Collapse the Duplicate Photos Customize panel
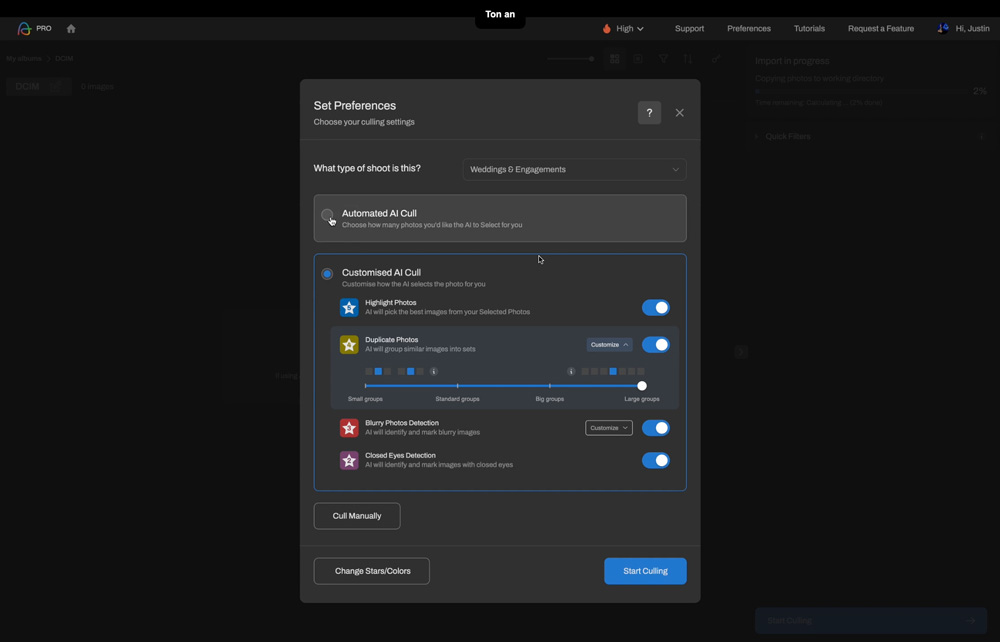The width and height of the screenshot is (1000, 642). (609, 345)
